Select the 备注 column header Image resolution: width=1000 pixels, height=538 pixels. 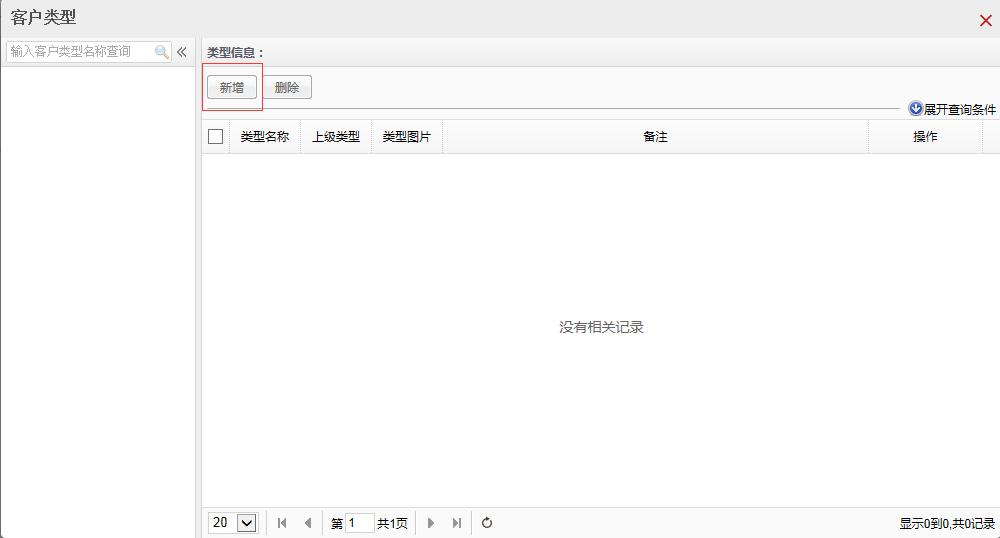coord(655,137)
